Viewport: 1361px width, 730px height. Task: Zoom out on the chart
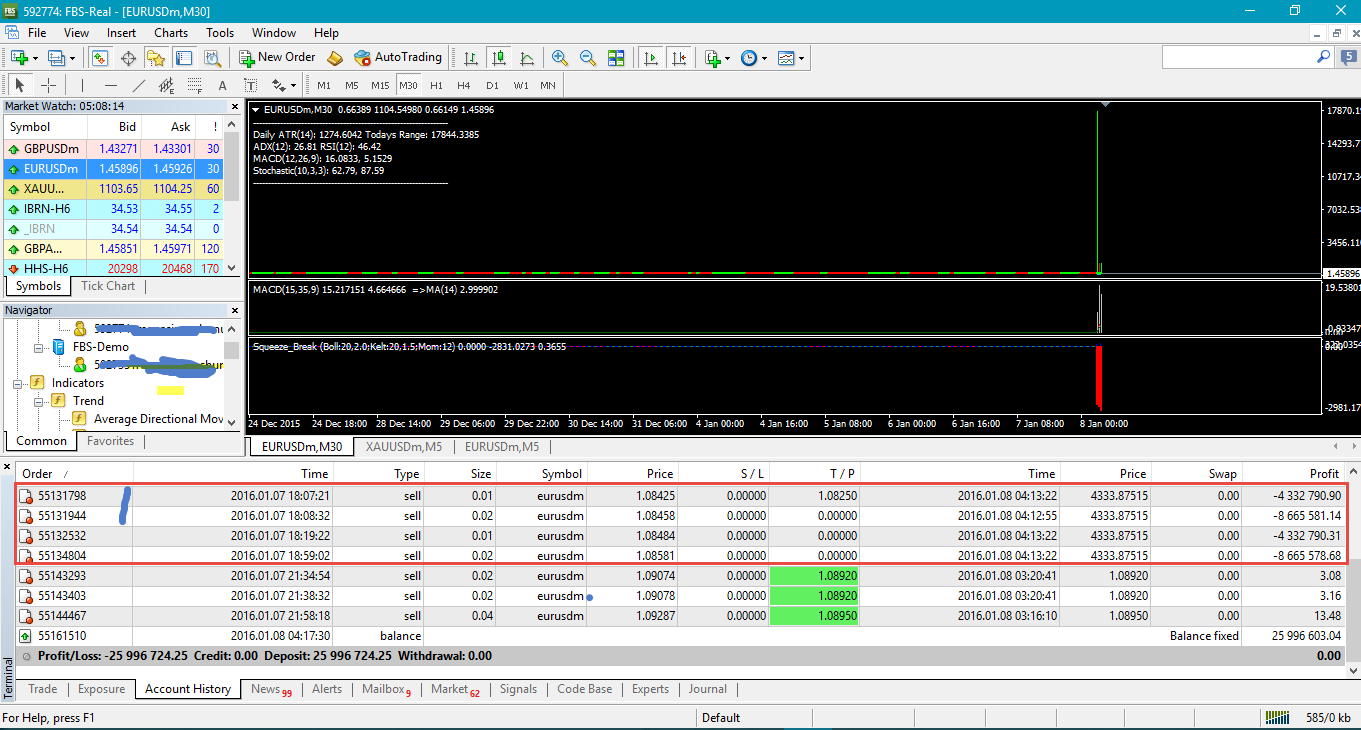tap(588, 58)
